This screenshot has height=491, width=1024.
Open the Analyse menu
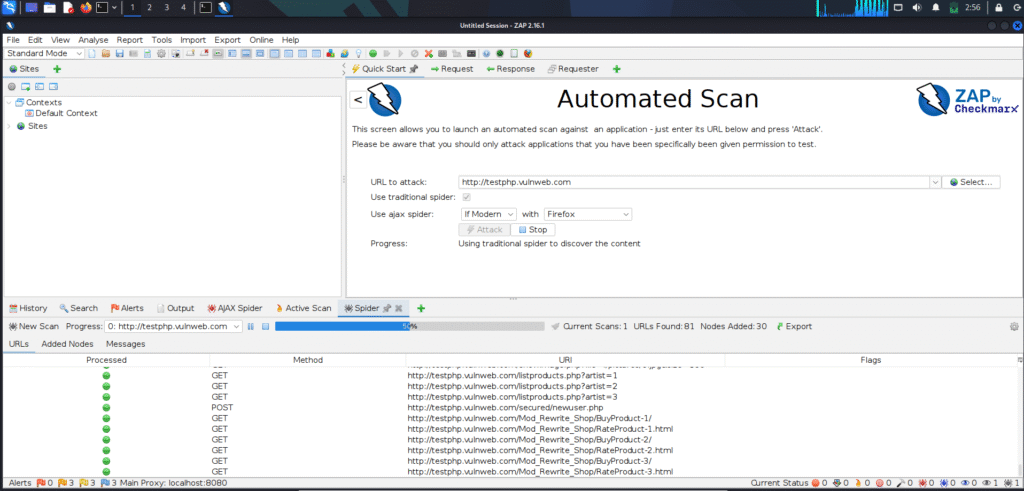93,40
